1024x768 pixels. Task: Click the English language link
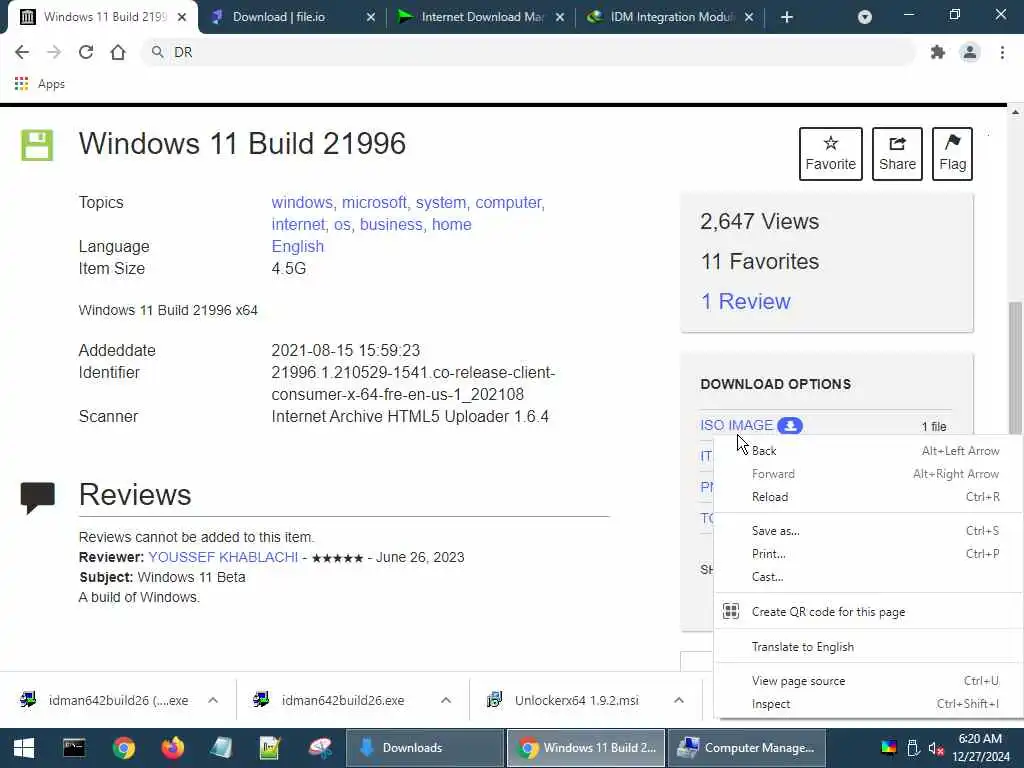point(298,246)
